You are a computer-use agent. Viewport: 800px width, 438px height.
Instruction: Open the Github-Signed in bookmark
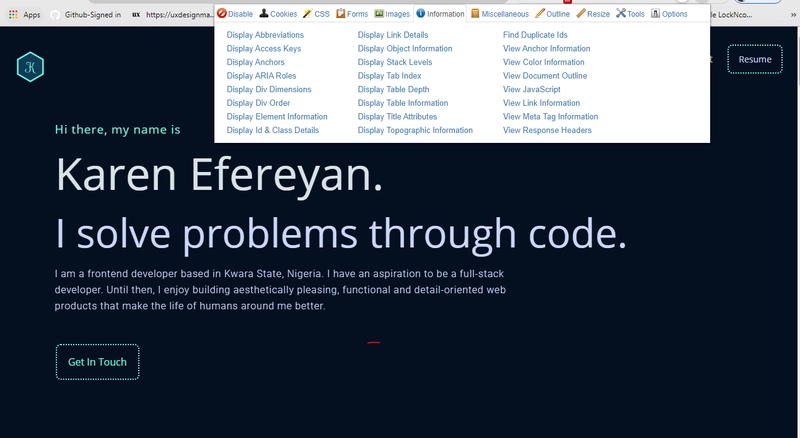[86, 15]
